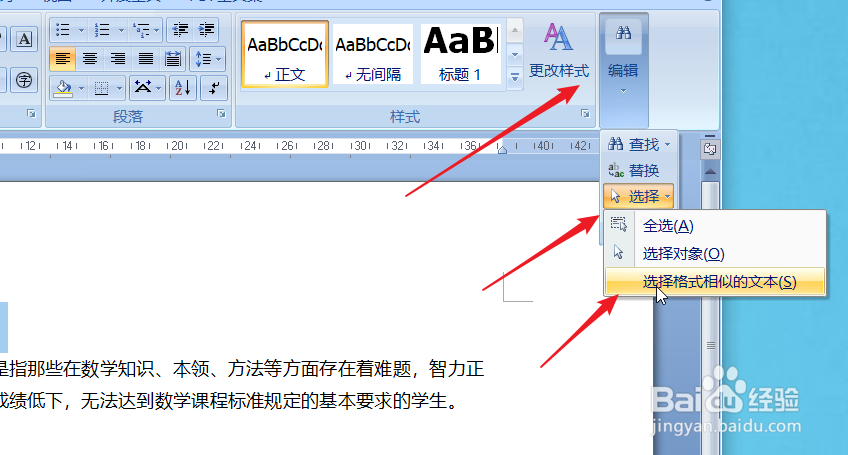Viewport: 848px width, 455px height.
Task: Click the vertical scrollbar thumb
Action: [711, 345]
